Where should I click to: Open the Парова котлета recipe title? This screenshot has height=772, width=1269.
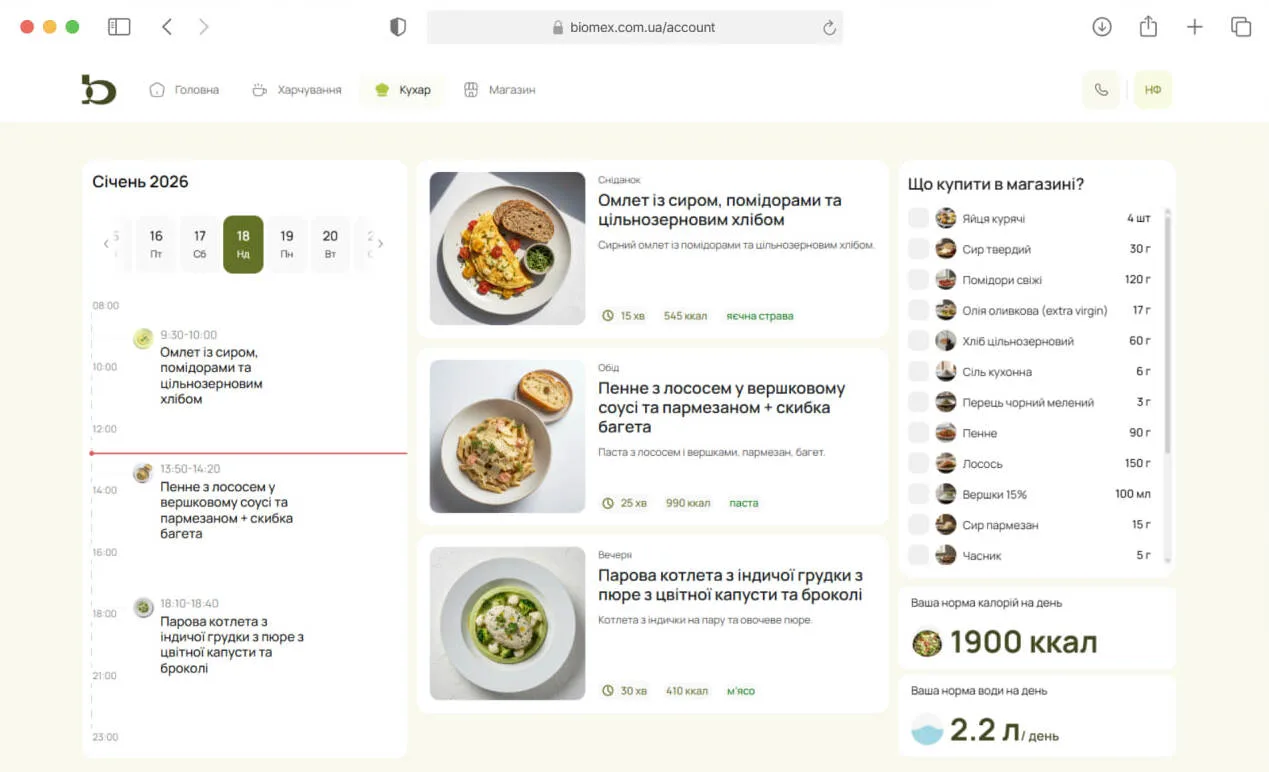point(730,585)
